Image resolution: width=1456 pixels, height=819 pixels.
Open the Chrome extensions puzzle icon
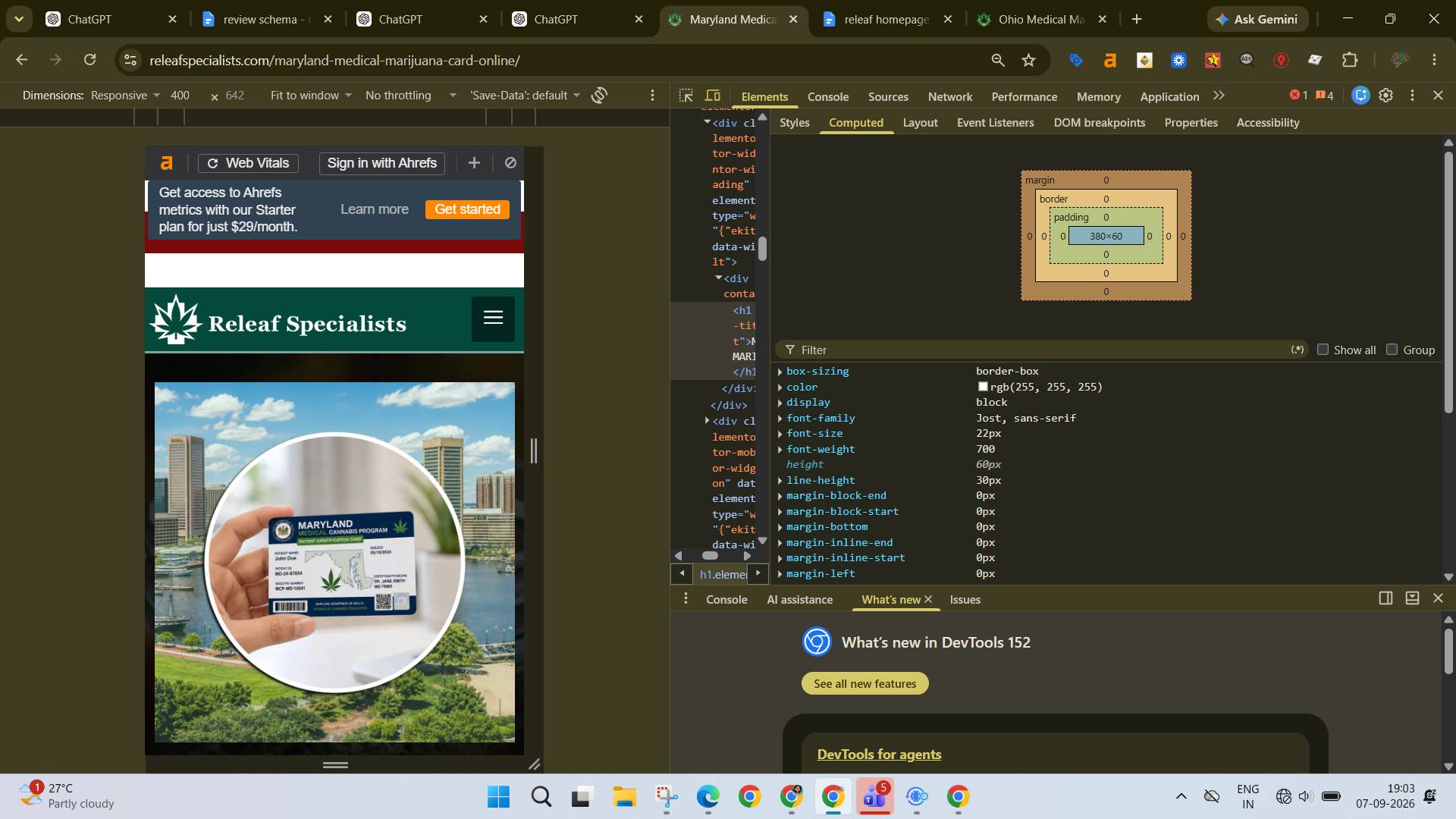(x=1350, y=60)
